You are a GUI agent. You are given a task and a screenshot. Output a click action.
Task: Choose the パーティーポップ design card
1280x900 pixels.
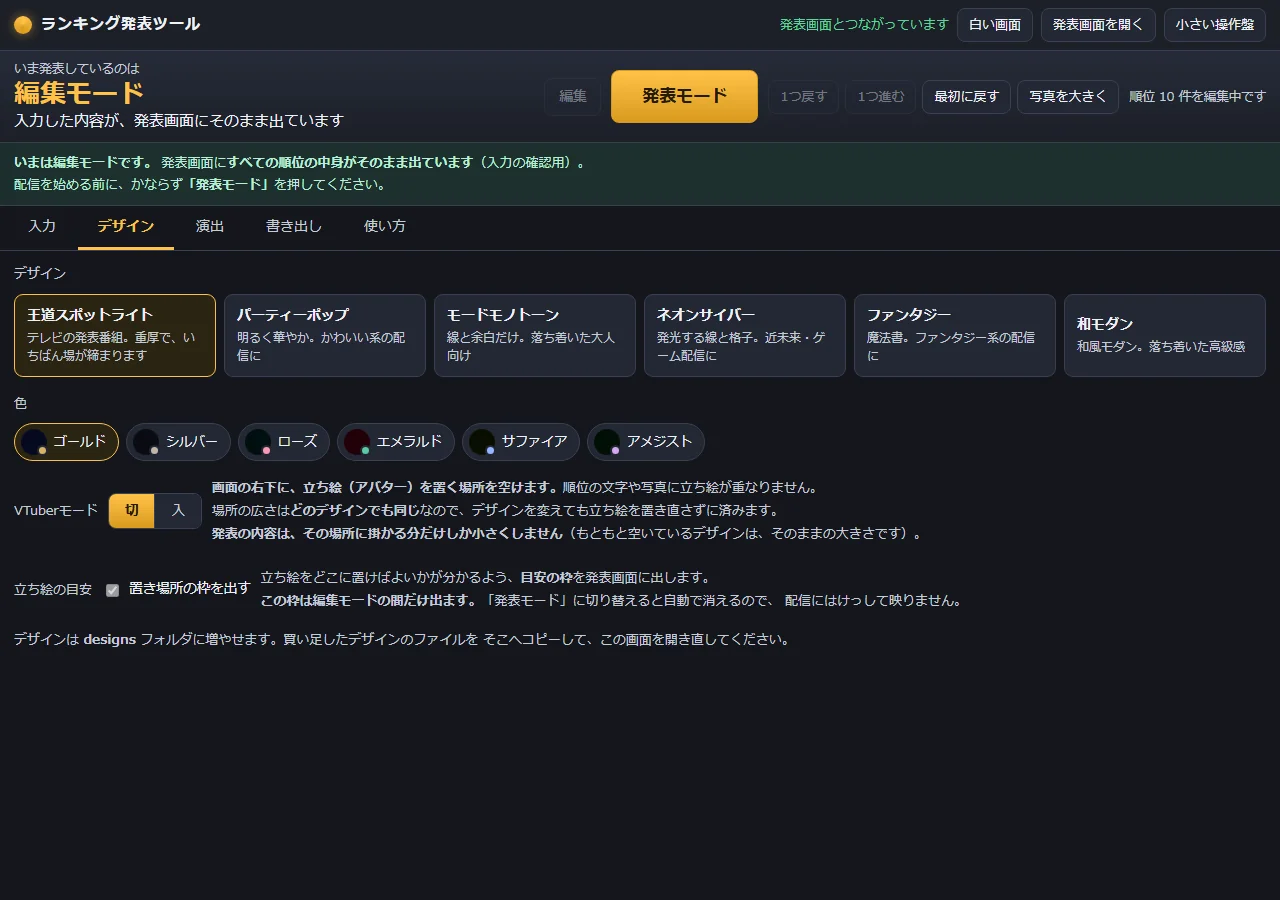pyautogui.click(x=325, y=336)
